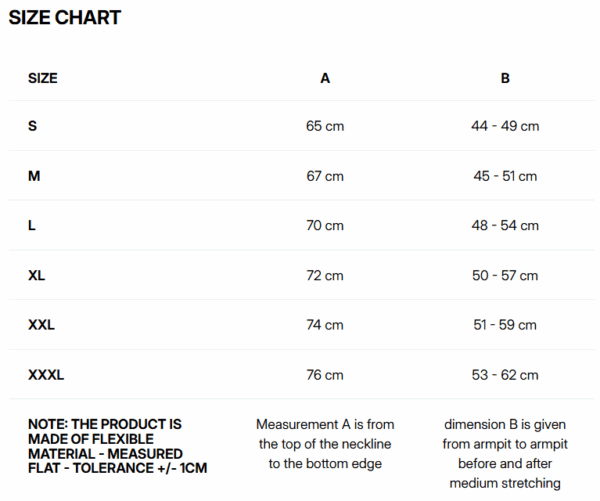Click the Measurement A description text
Screen dimensions: 600x501
click(325, 444)
